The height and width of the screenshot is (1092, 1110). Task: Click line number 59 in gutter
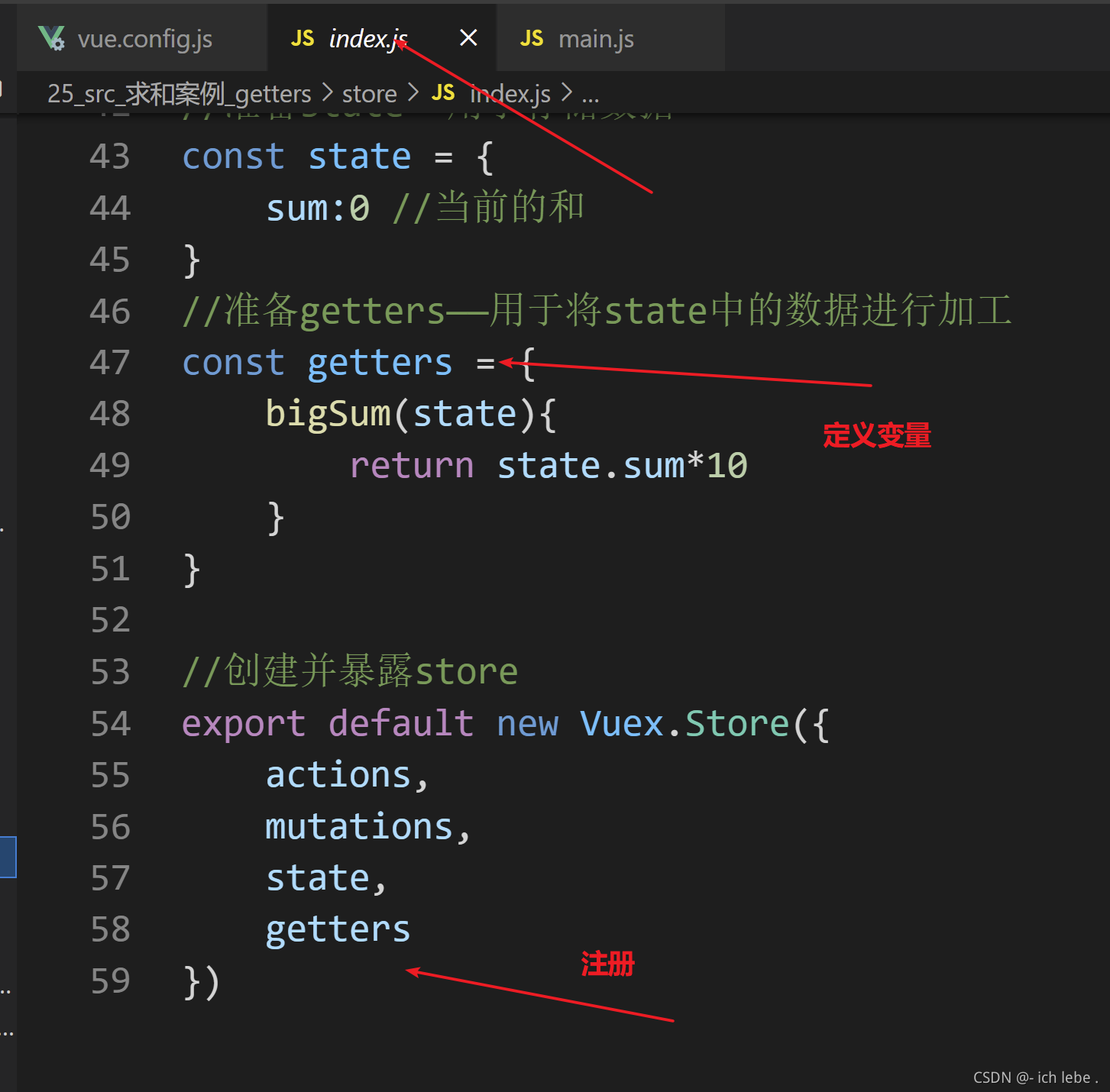(110, 981)
